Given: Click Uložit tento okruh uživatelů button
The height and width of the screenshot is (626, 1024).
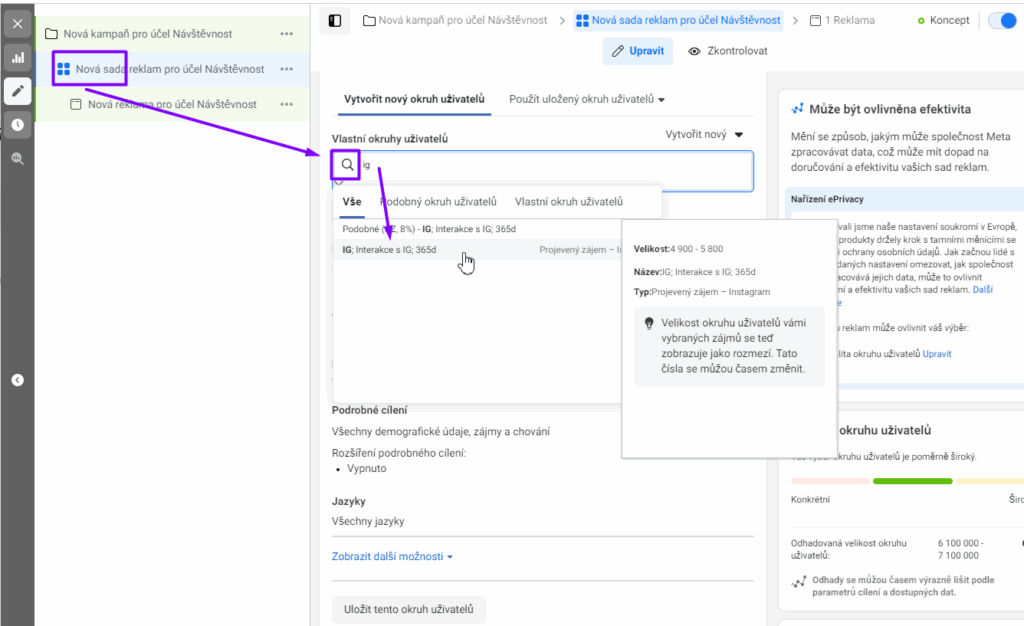Looking at the screenshot, I should pyautogui.click(x=408, y=608).
